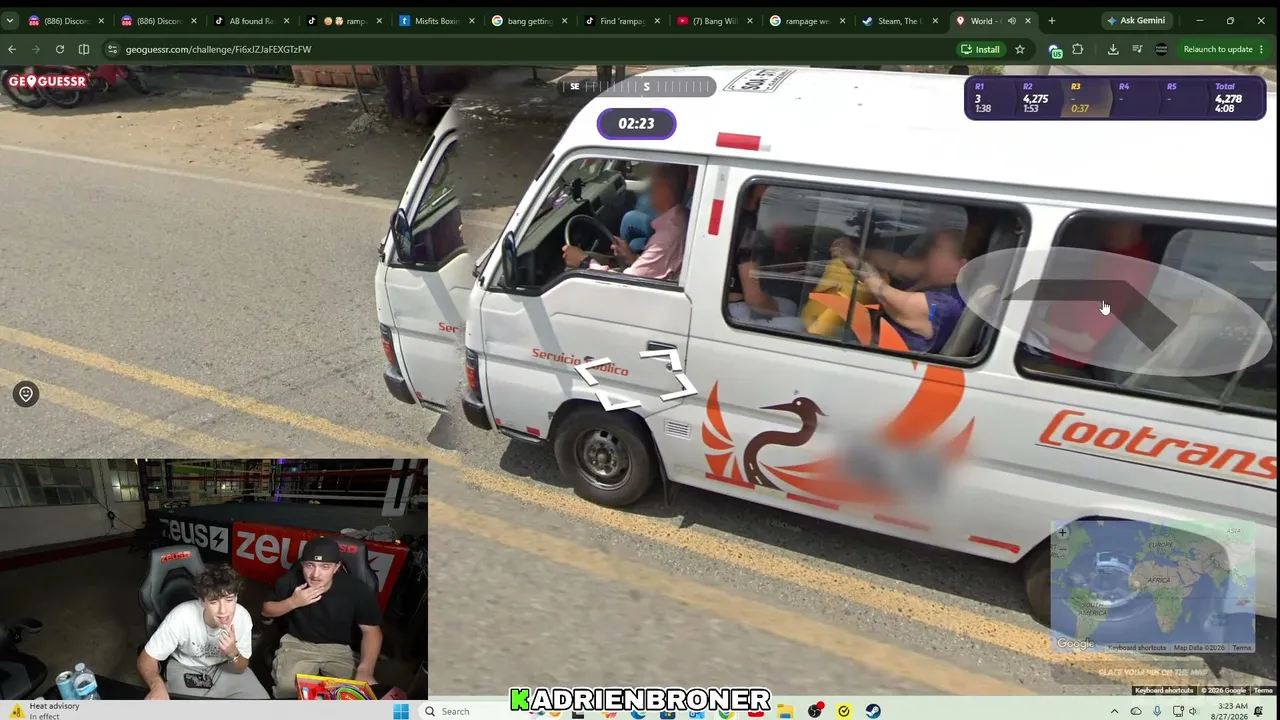Bookmark this page with the star icon
Image resolution: width=1280 pixels, height=720 pixels.
[x=1020, y=49]
